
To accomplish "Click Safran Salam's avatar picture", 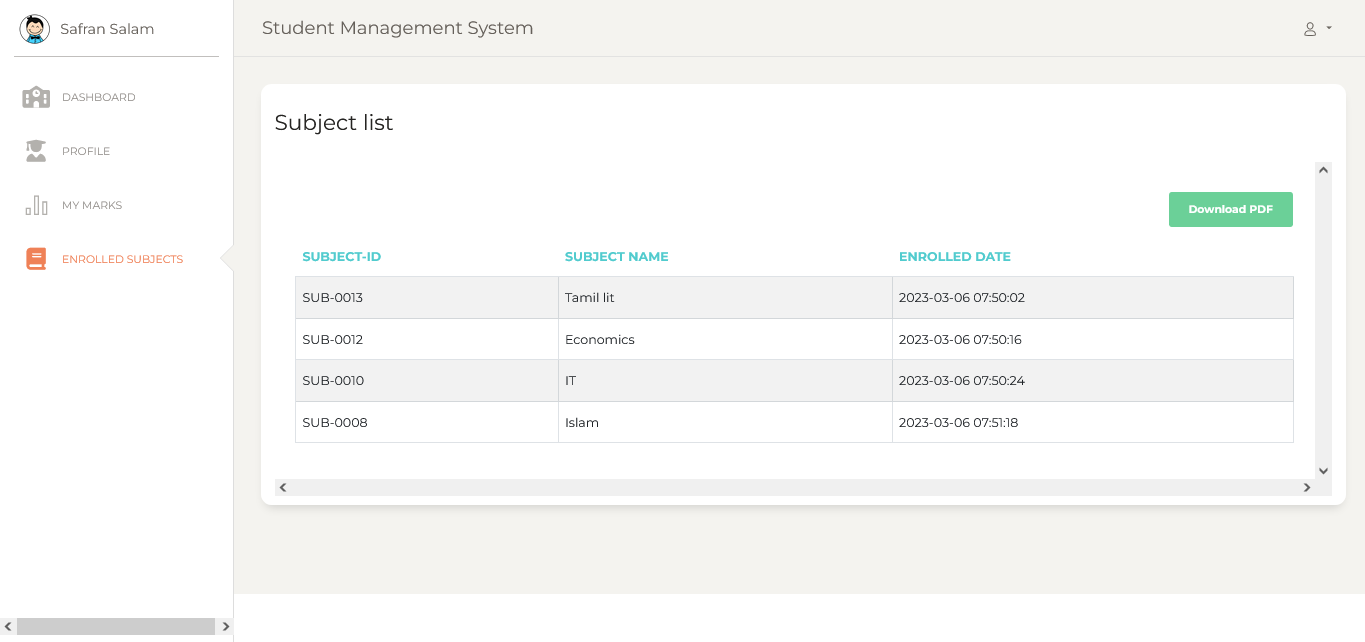I will [x=34, y=28].
